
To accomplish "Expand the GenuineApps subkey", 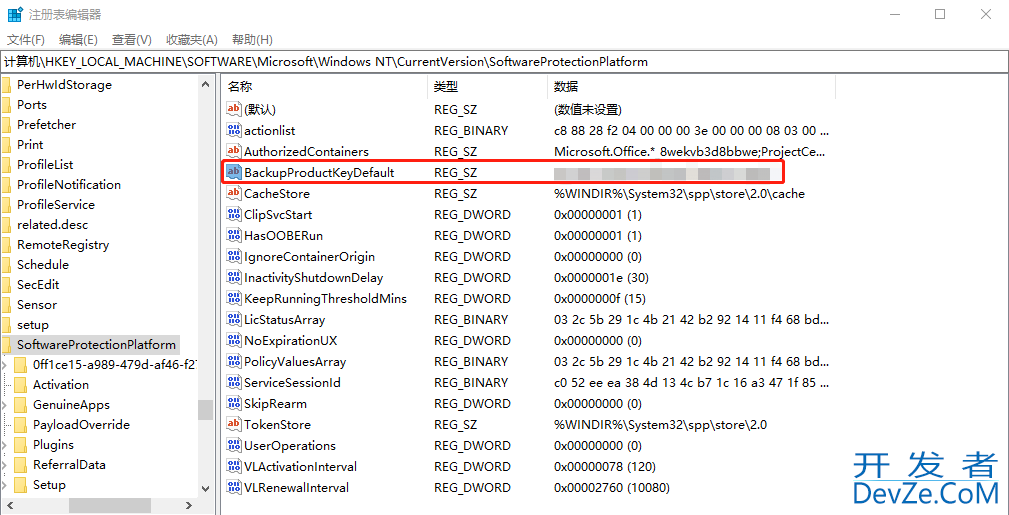I will point(5,405).
